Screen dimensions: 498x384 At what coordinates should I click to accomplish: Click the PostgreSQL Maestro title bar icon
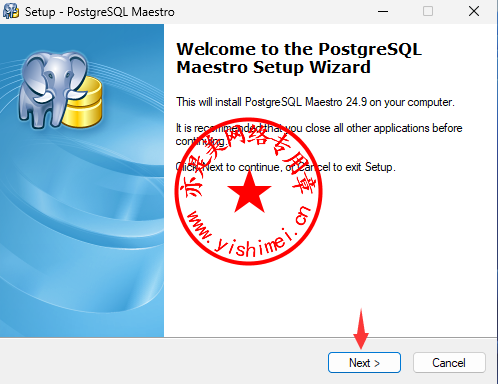pos(11,11)
